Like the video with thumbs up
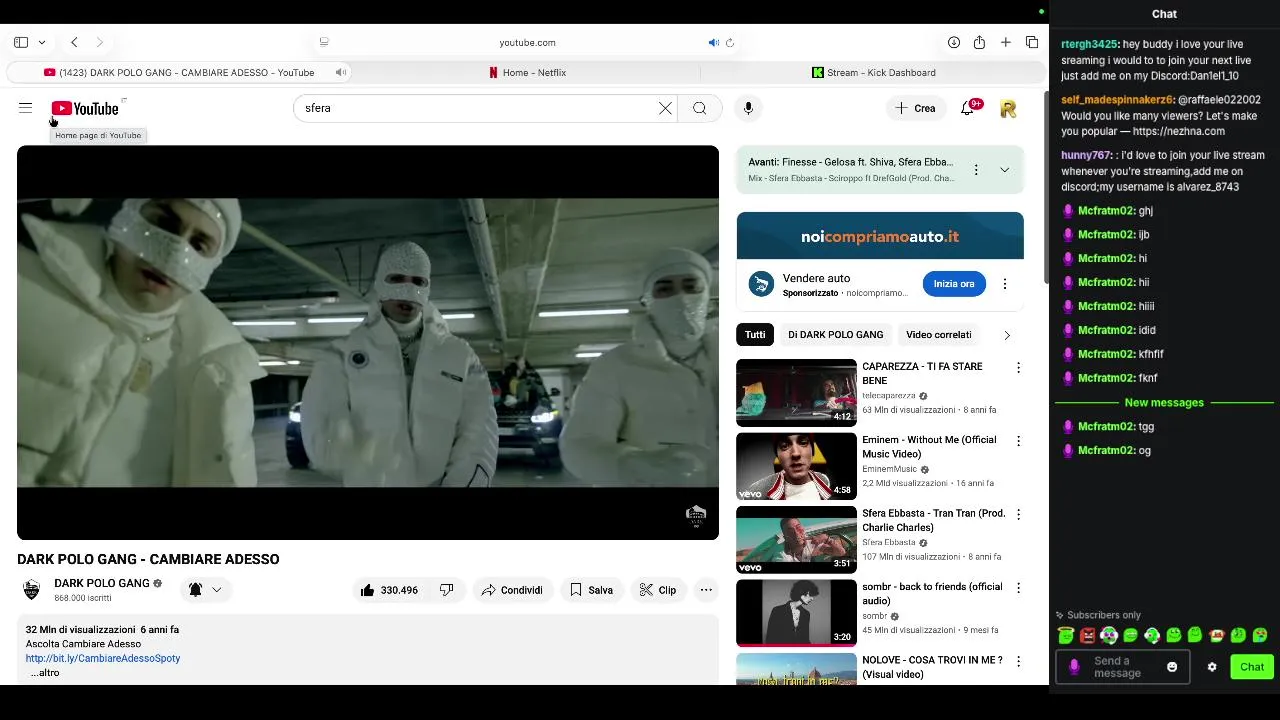This screenshot has height=720, width=1280. (389, 590)
